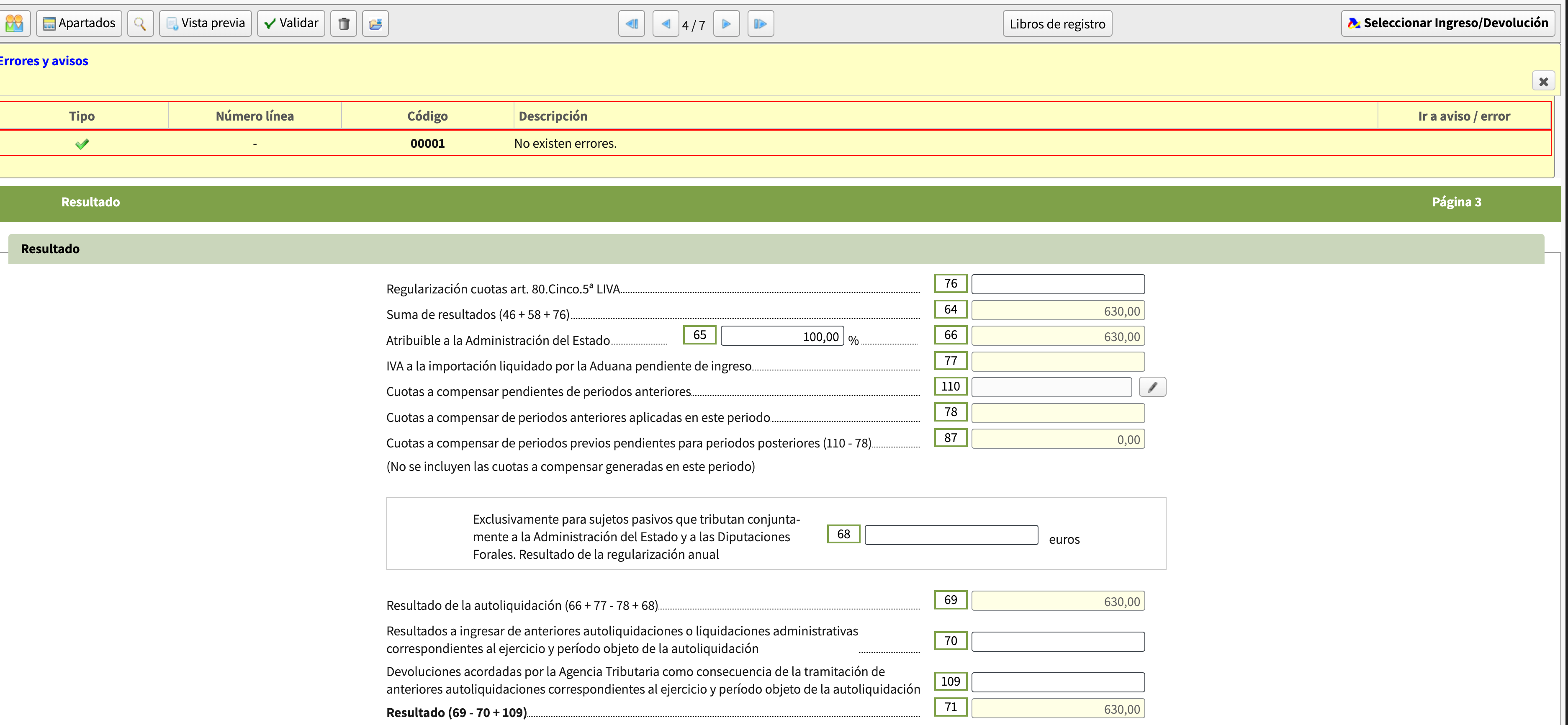Click field 64 Suma de resultados value
This screenshot has height=725, width=1568.
1058,311
